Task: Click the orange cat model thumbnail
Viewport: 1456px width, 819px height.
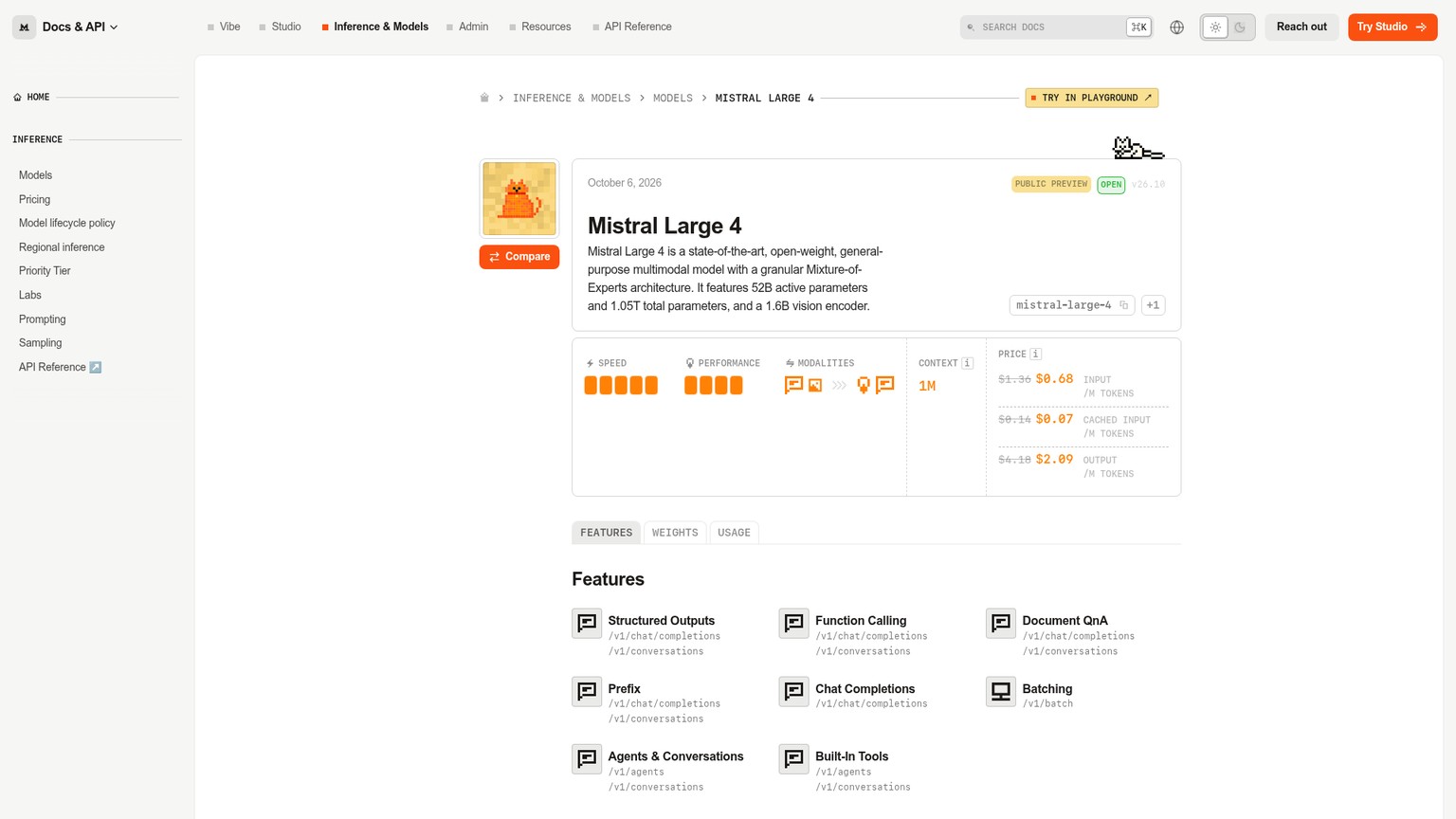Action: pos(519,199)
